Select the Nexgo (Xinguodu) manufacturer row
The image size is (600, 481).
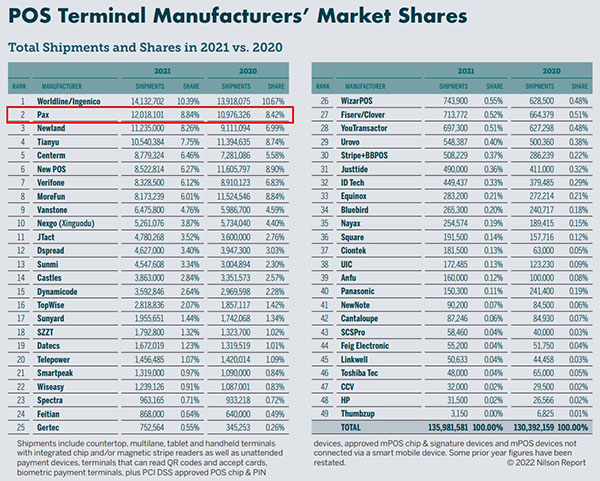[x=148, y=223]
